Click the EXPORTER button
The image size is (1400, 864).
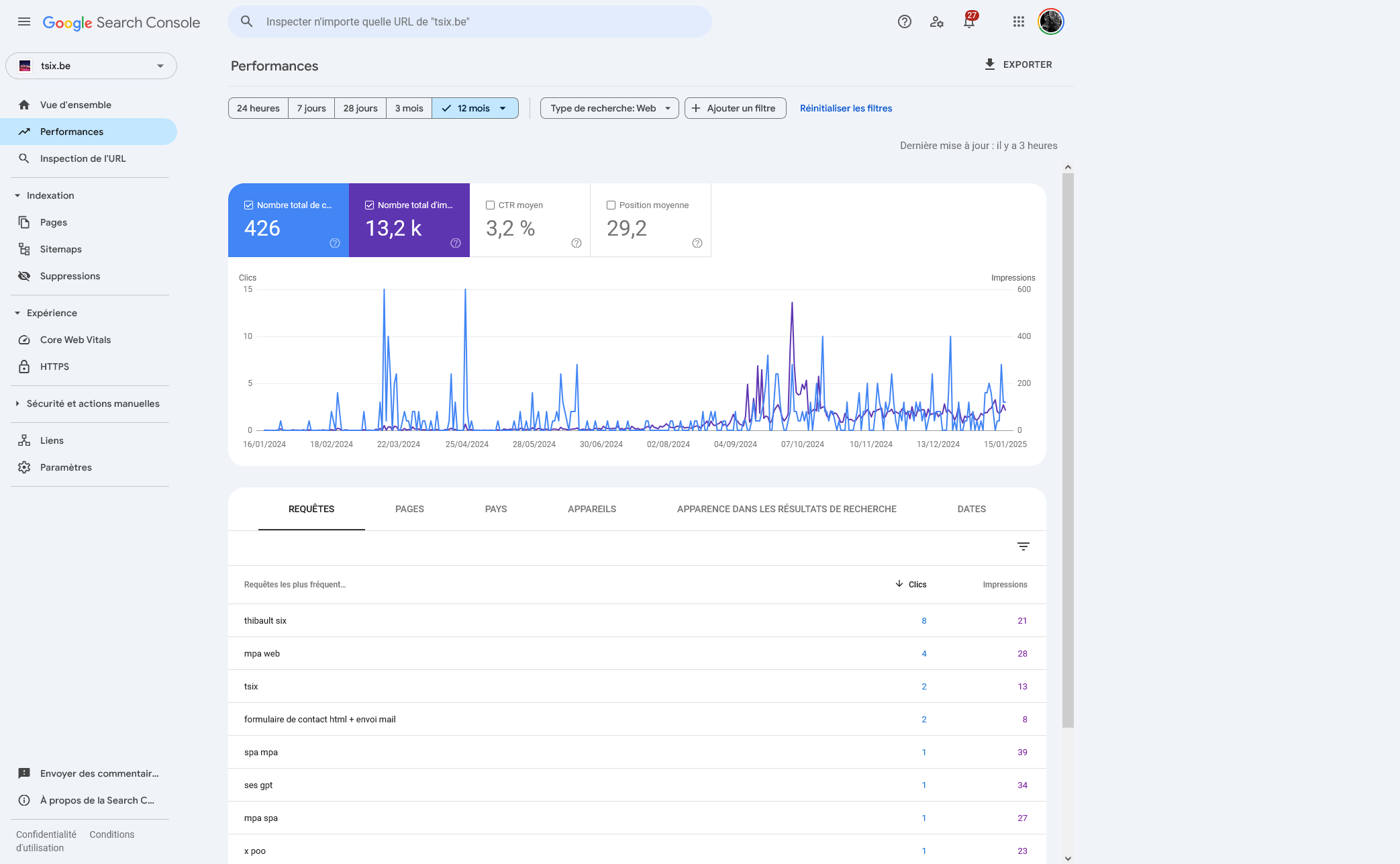[x=1017, y=64]
